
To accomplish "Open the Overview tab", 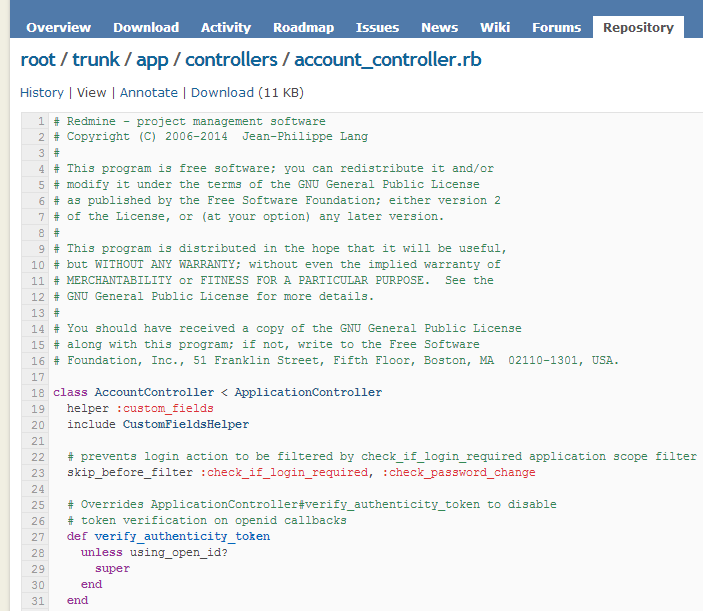I will (58, 27).
